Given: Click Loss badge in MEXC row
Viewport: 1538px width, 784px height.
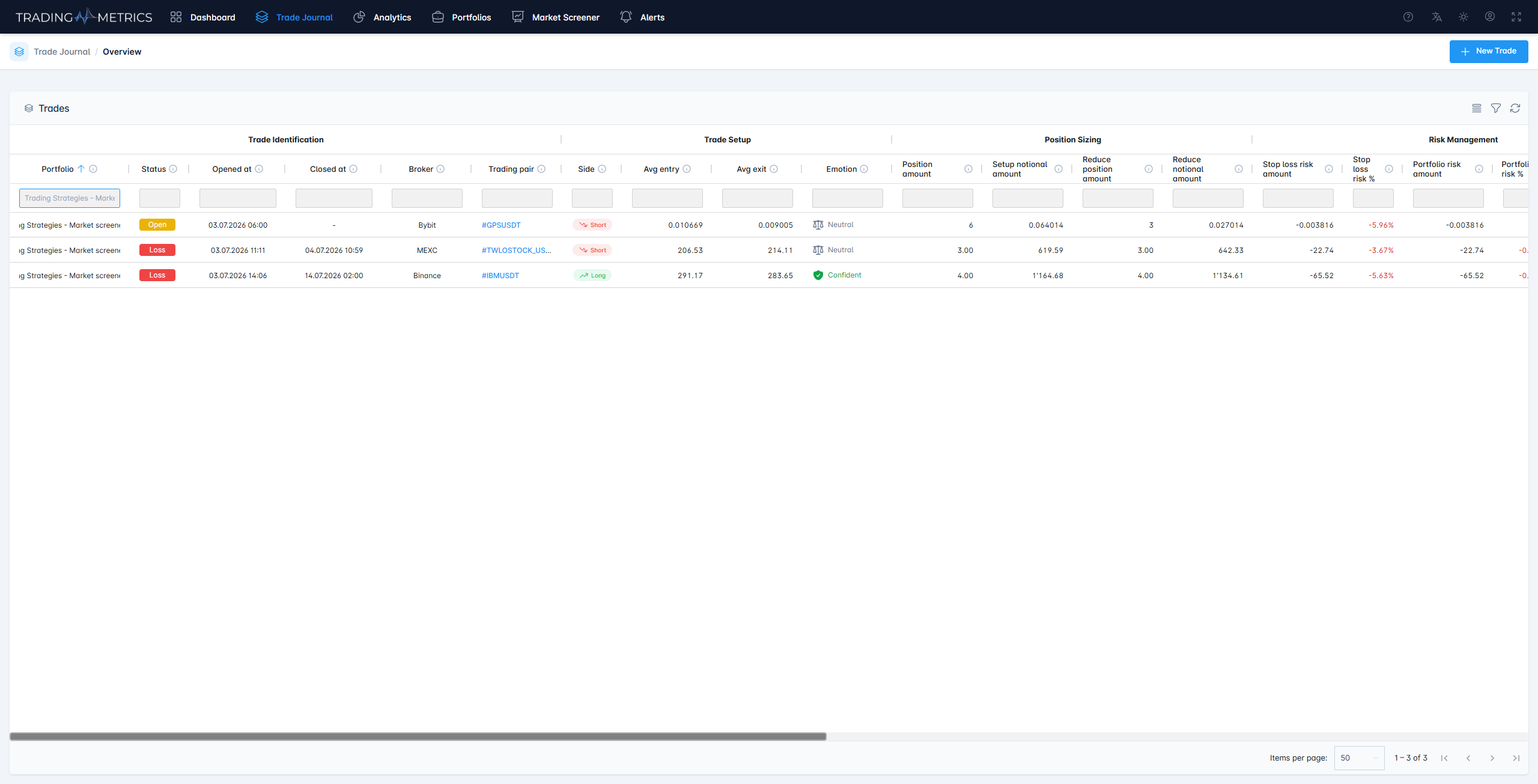Looking at the screenshot, I should point(157,250).
